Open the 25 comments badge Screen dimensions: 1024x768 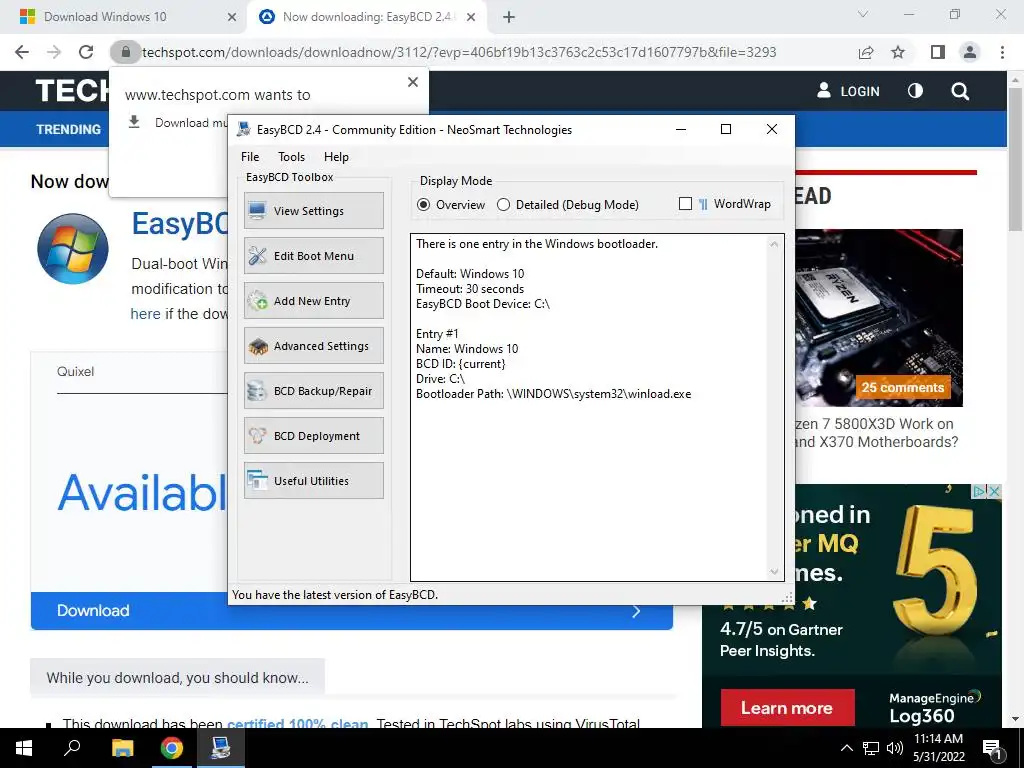point(903,387)
